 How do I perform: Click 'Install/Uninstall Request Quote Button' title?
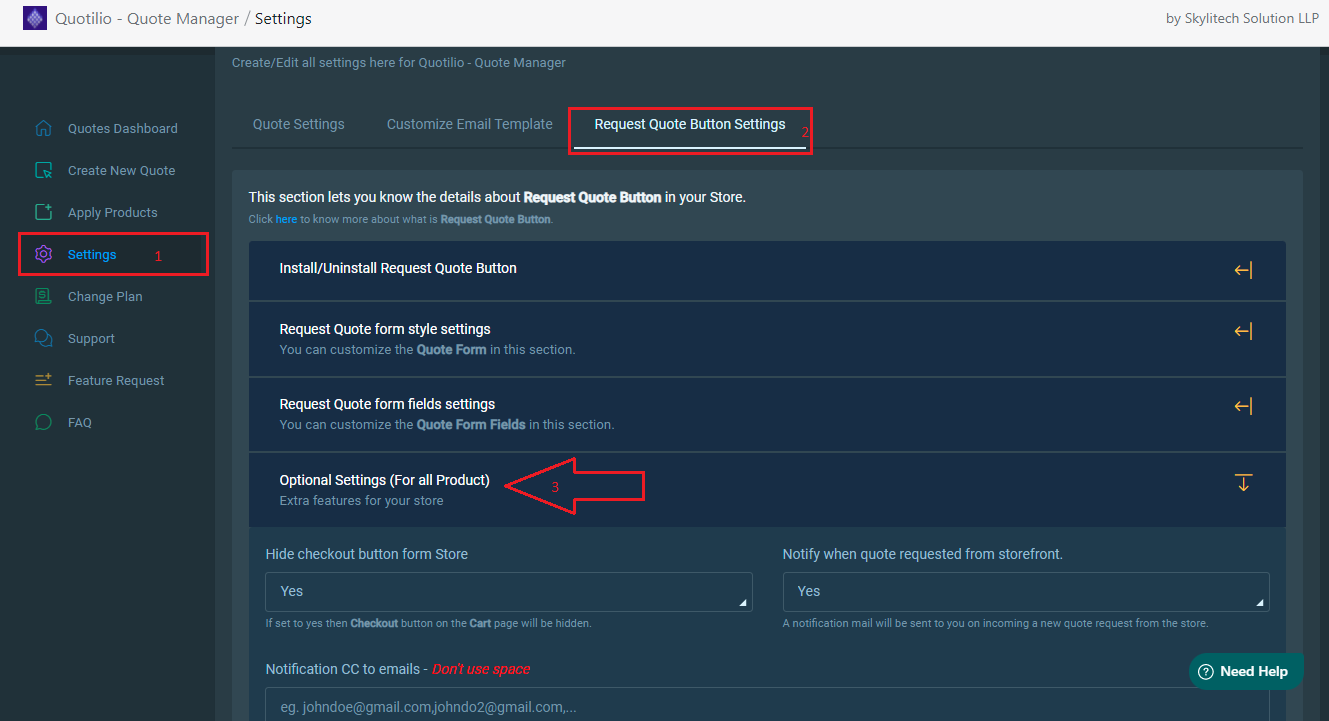[x=398, y=268]
